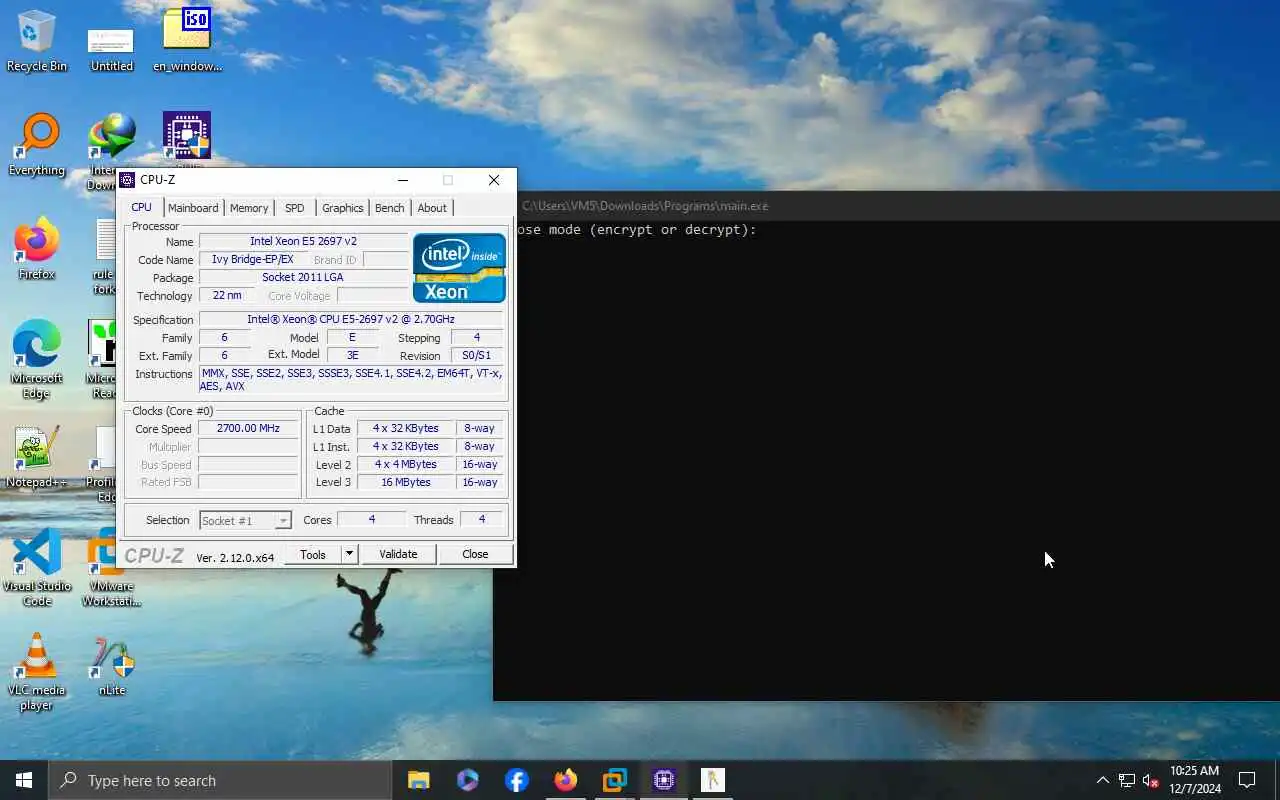The image size is (1280, 800).
Task: Switch to VMware Workstation on the taskbar
Action: pyautogui.click(x=614, y=780)
